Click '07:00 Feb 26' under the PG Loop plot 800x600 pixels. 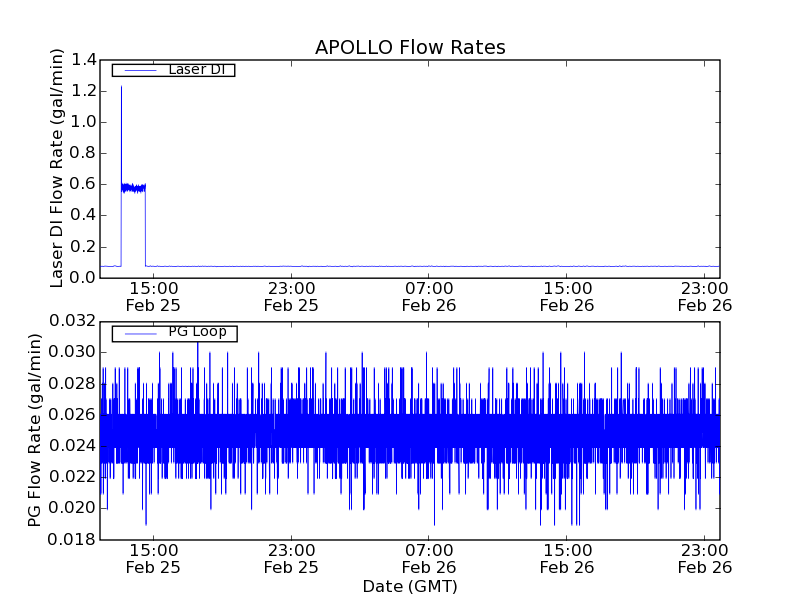pos(429,559)
